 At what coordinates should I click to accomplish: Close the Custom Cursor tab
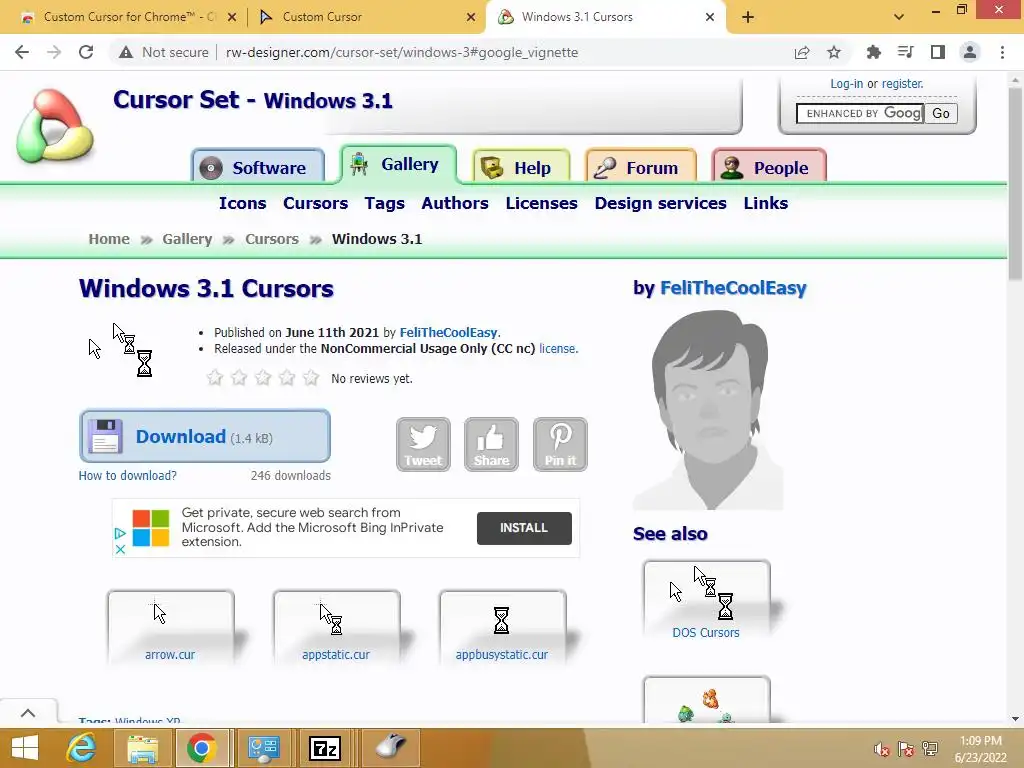471,17
